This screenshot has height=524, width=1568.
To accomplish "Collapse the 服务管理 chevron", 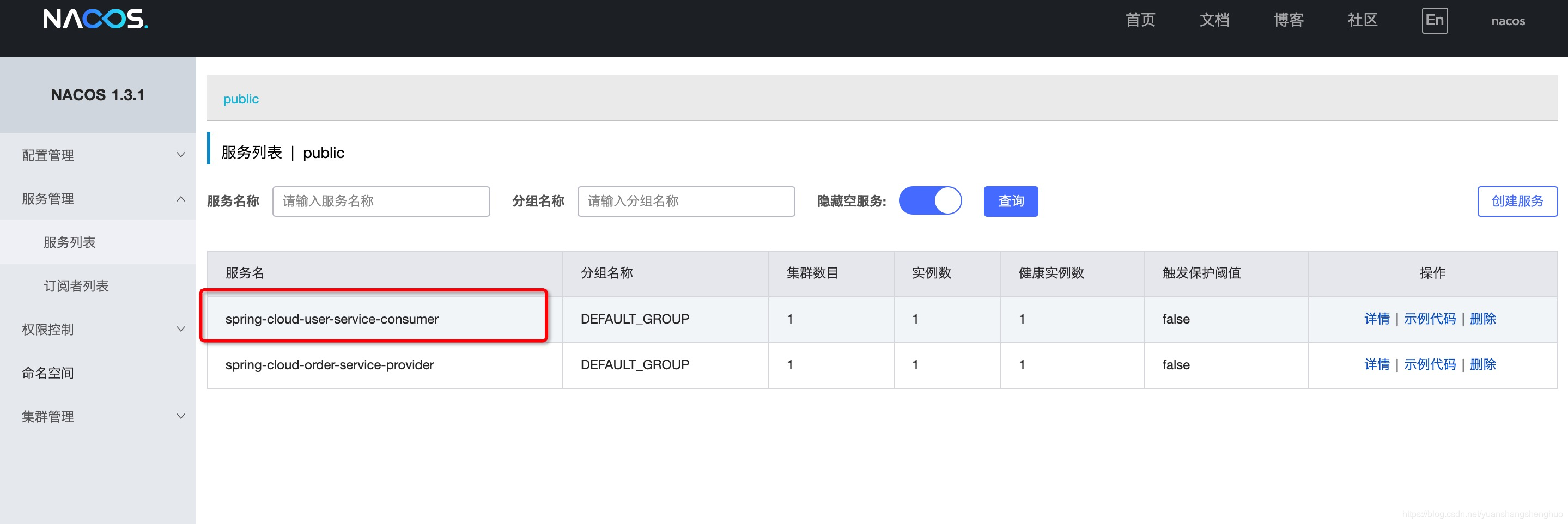I will 181,199.
